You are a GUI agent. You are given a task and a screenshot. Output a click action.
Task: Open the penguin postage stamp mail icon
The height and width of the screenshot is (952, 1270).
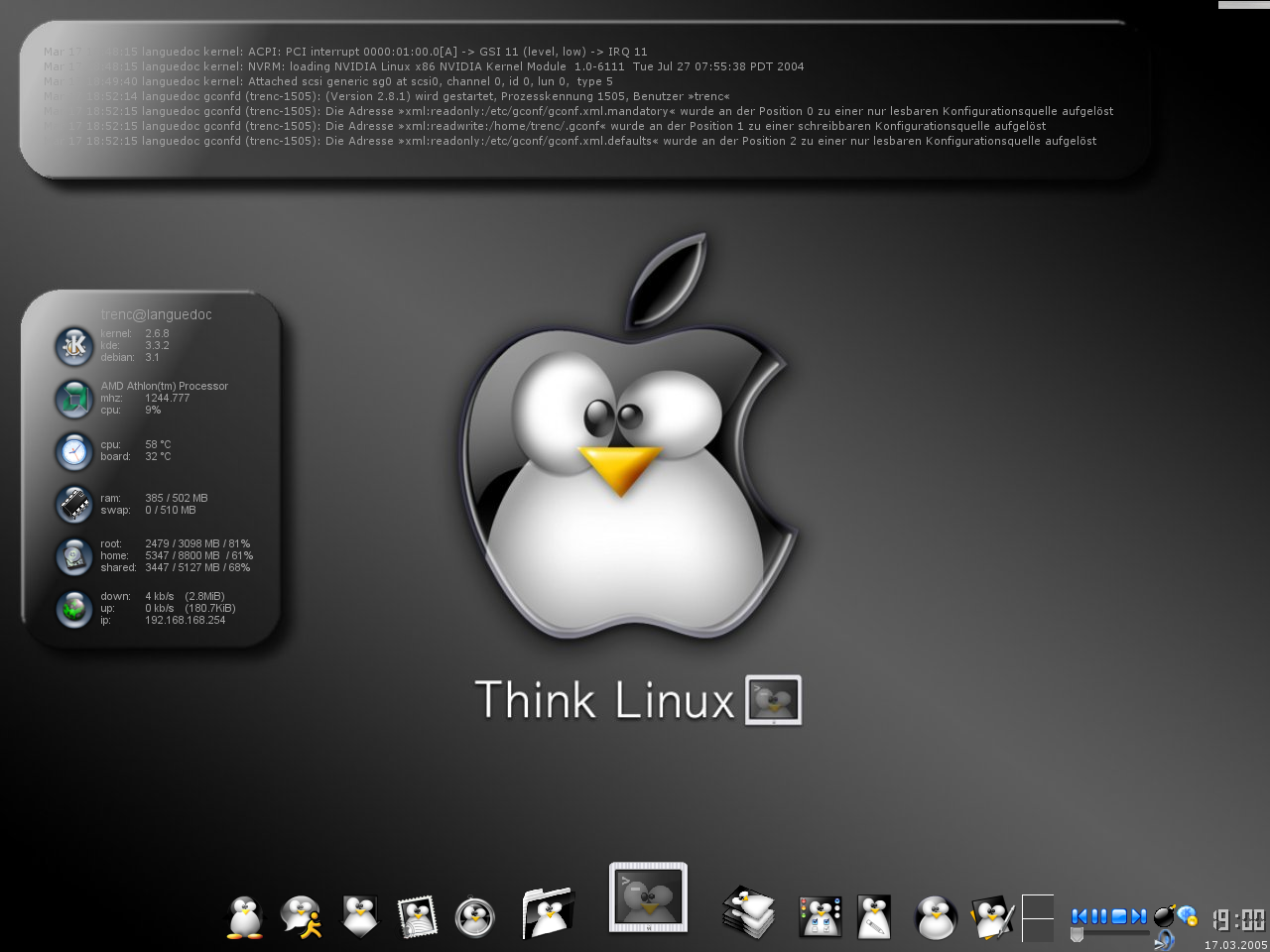tap(418, 917)
